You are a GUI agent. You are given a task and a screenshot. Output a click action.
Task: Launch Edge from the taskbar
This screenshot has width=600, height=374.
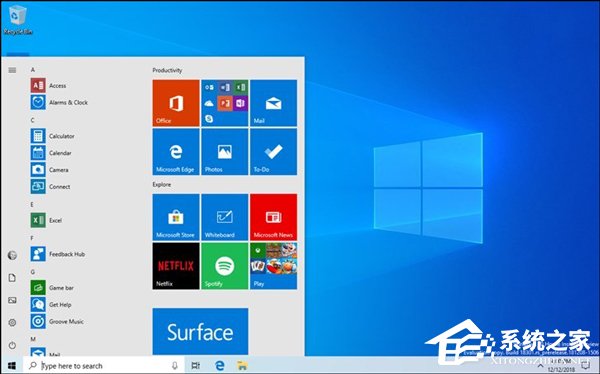pos(220,366)
